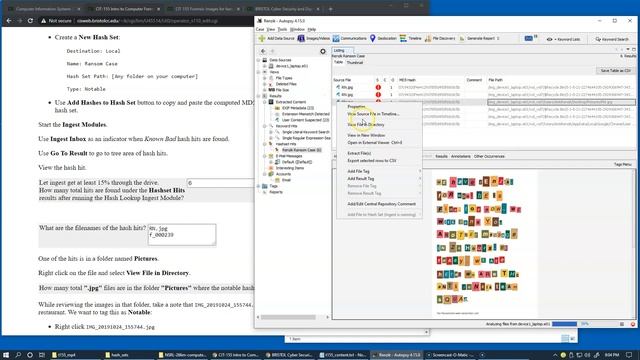This screenshot has height=360, width=640.
Task: Collapse the Extracted Content node
Action: pos(264,102)
